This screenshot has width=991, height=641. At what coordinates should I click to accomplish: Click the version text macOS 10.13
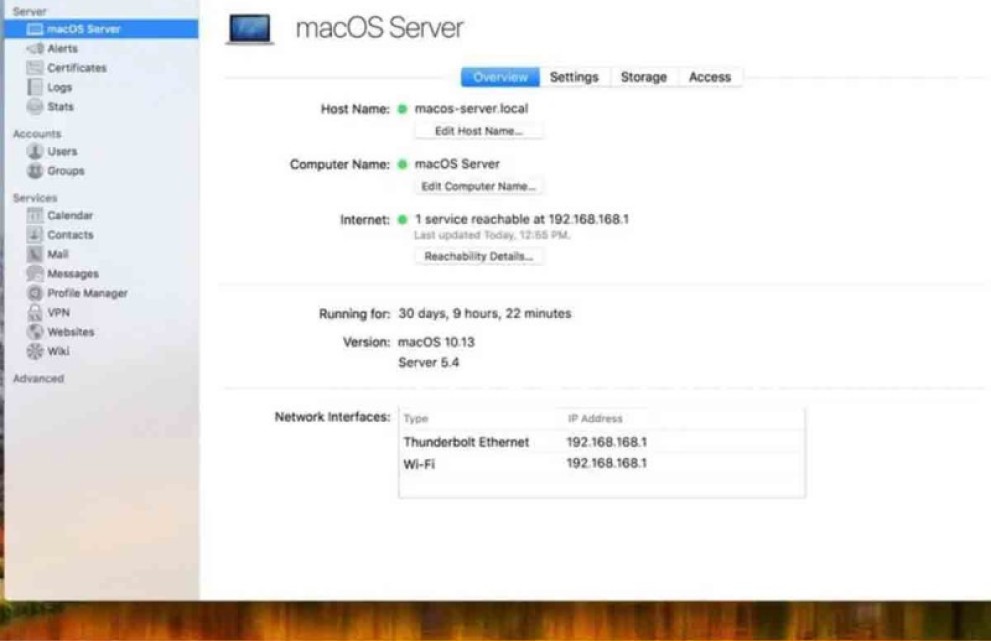(436, 342)
